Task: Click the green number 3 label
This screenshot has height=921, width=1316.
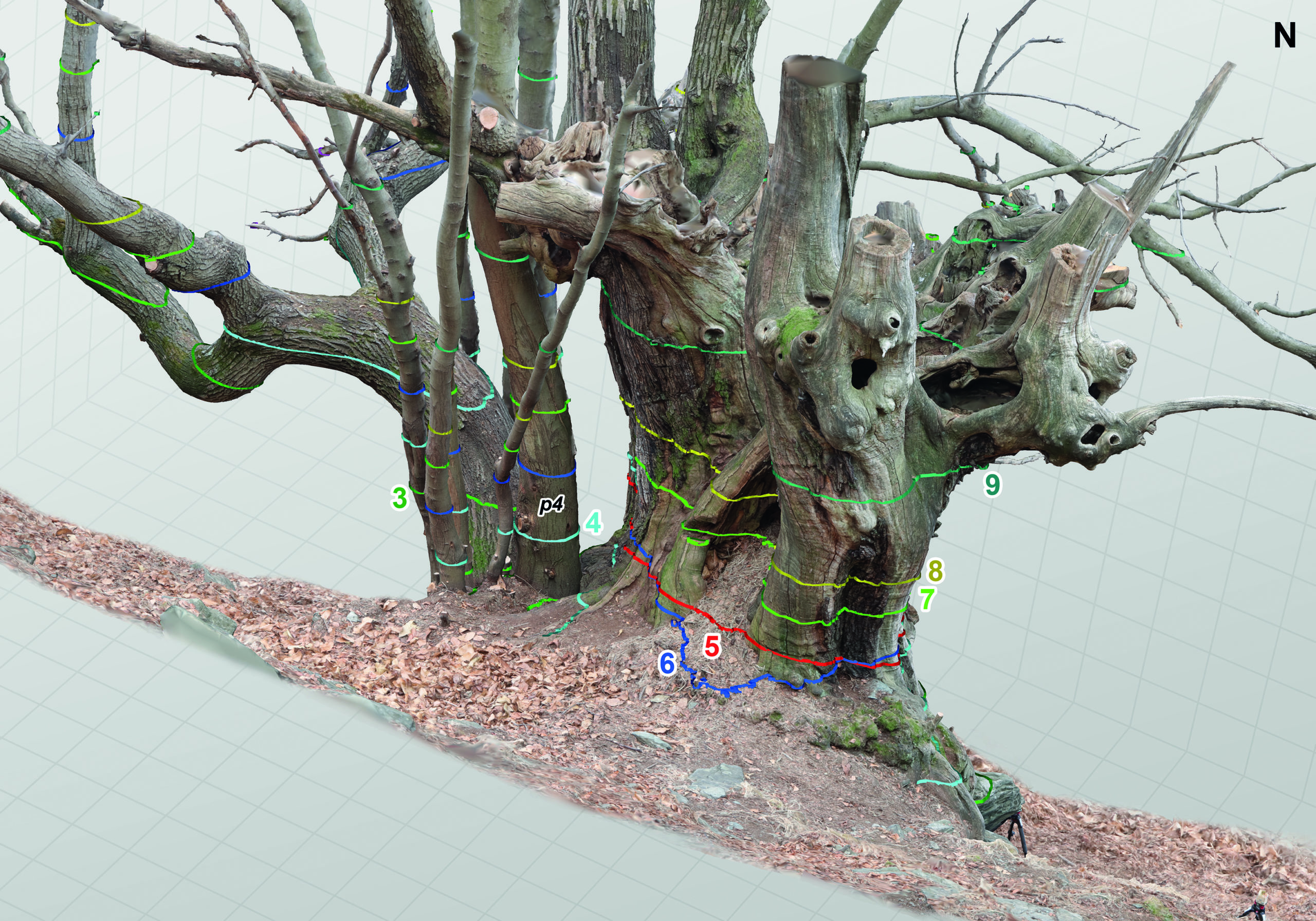Action: (399, 498)
